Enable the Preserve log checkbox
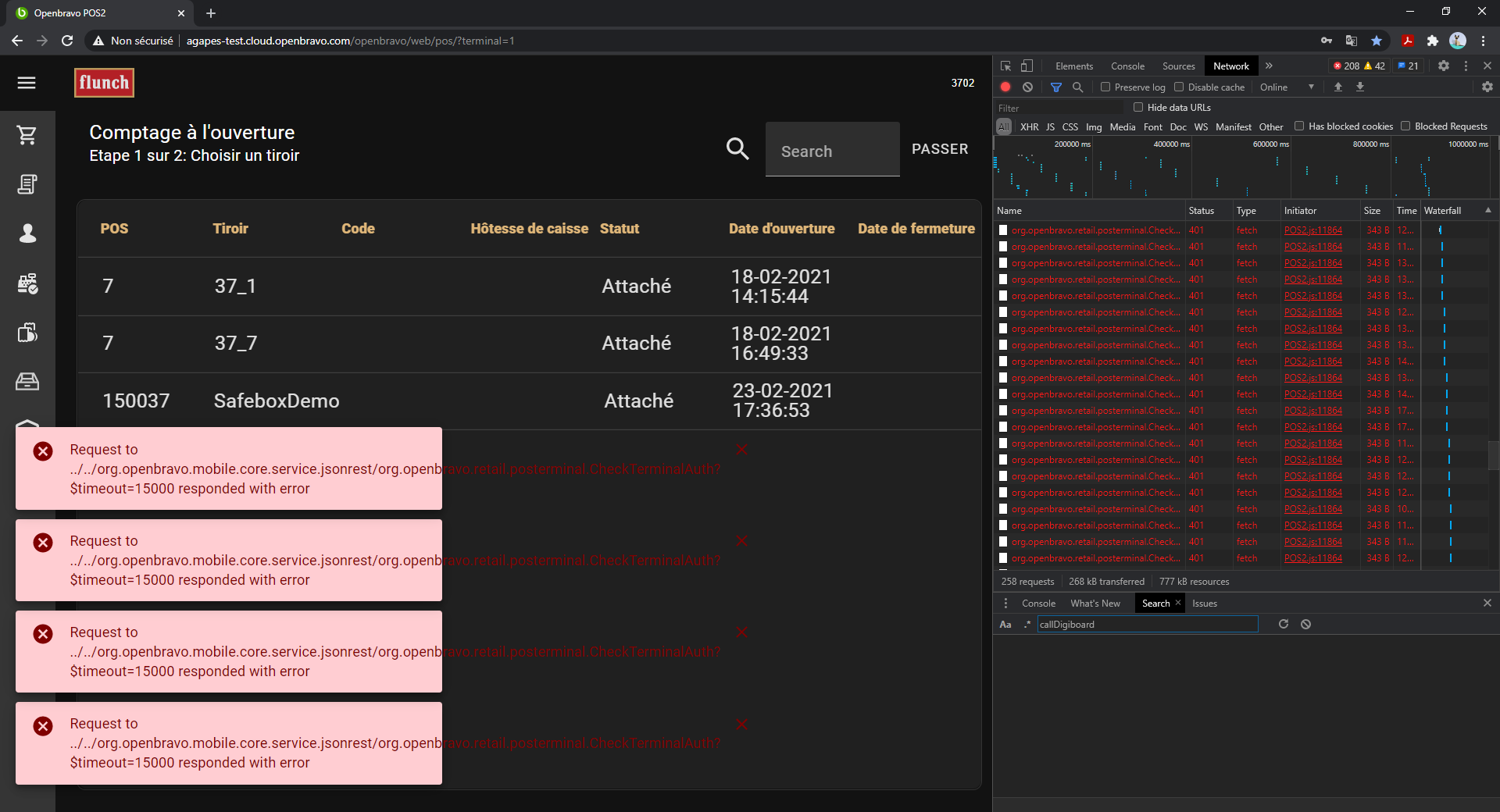This screenshot has height=812, width=1500. point(1105,87)
